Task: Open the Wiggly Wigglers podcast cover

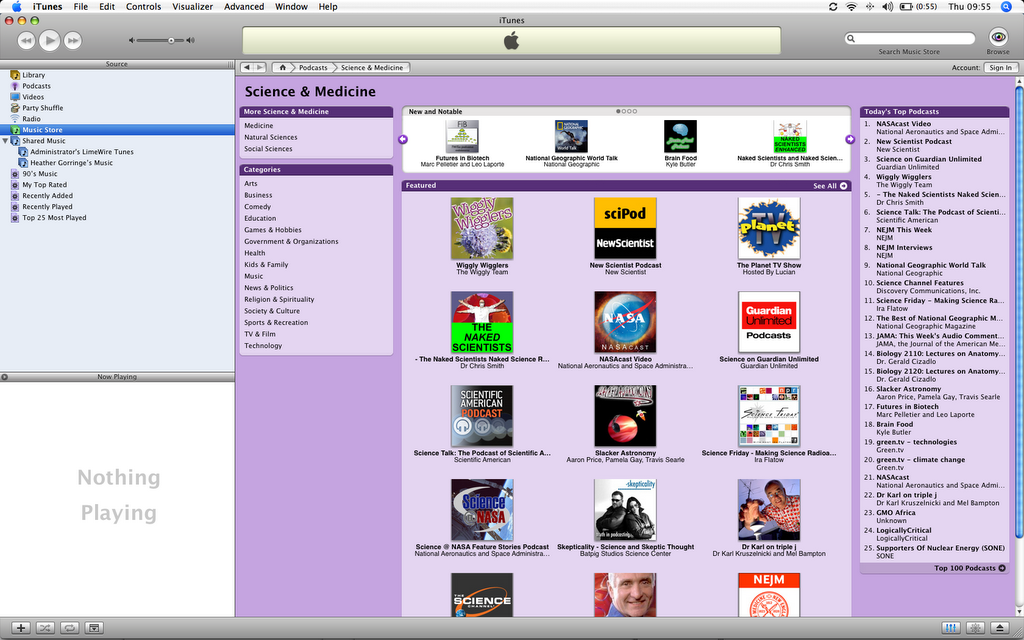Action: pos(482,229)
